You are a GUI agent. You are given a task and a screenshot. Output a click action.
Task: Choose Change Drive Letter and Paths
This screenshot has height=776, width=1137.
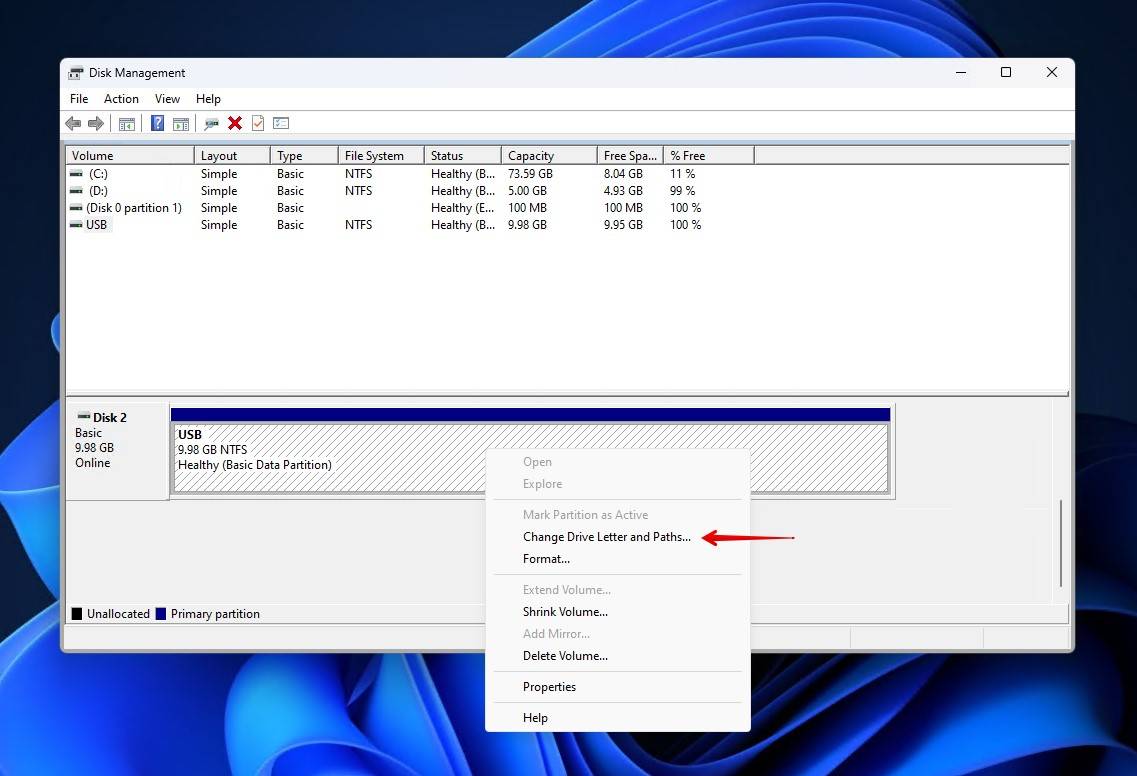[x=606, y=537]
